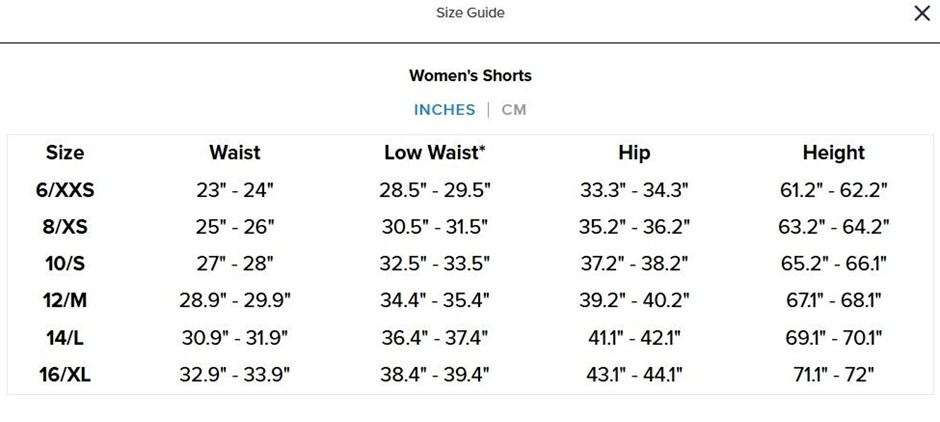Click the Low Waist* column header

[x=435, y=153]
